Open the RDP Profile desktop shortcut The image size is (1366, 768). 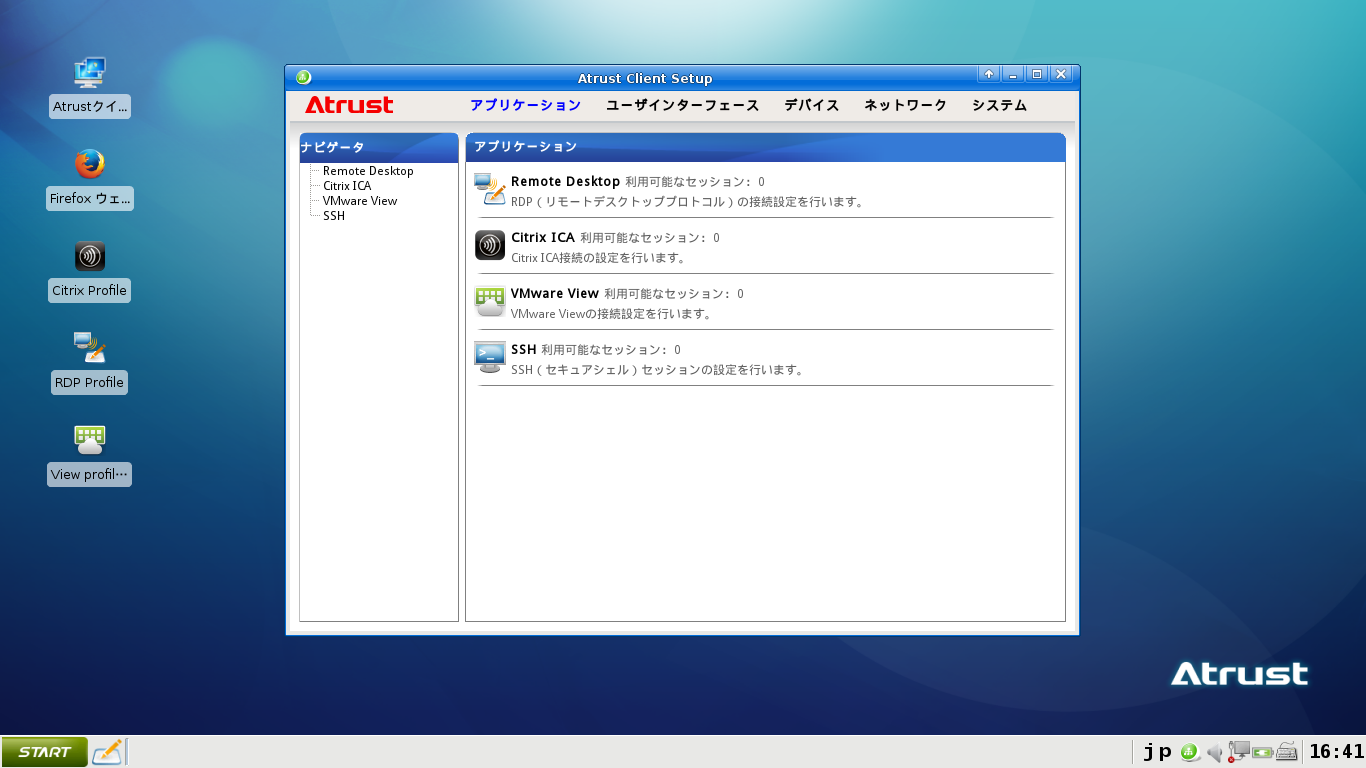[90, 349]
